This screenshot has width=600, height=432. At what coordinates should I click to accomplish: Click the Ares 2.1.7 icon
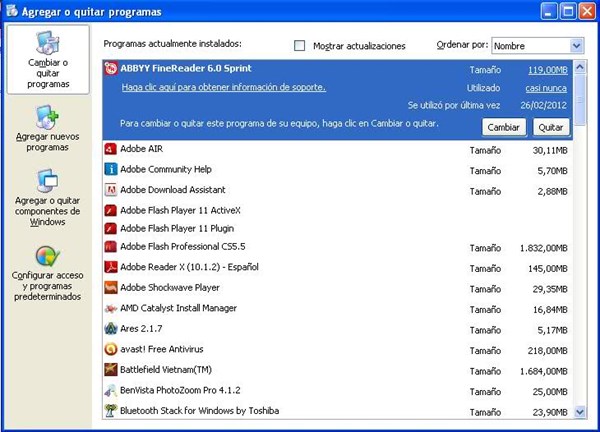click(111, 329)
